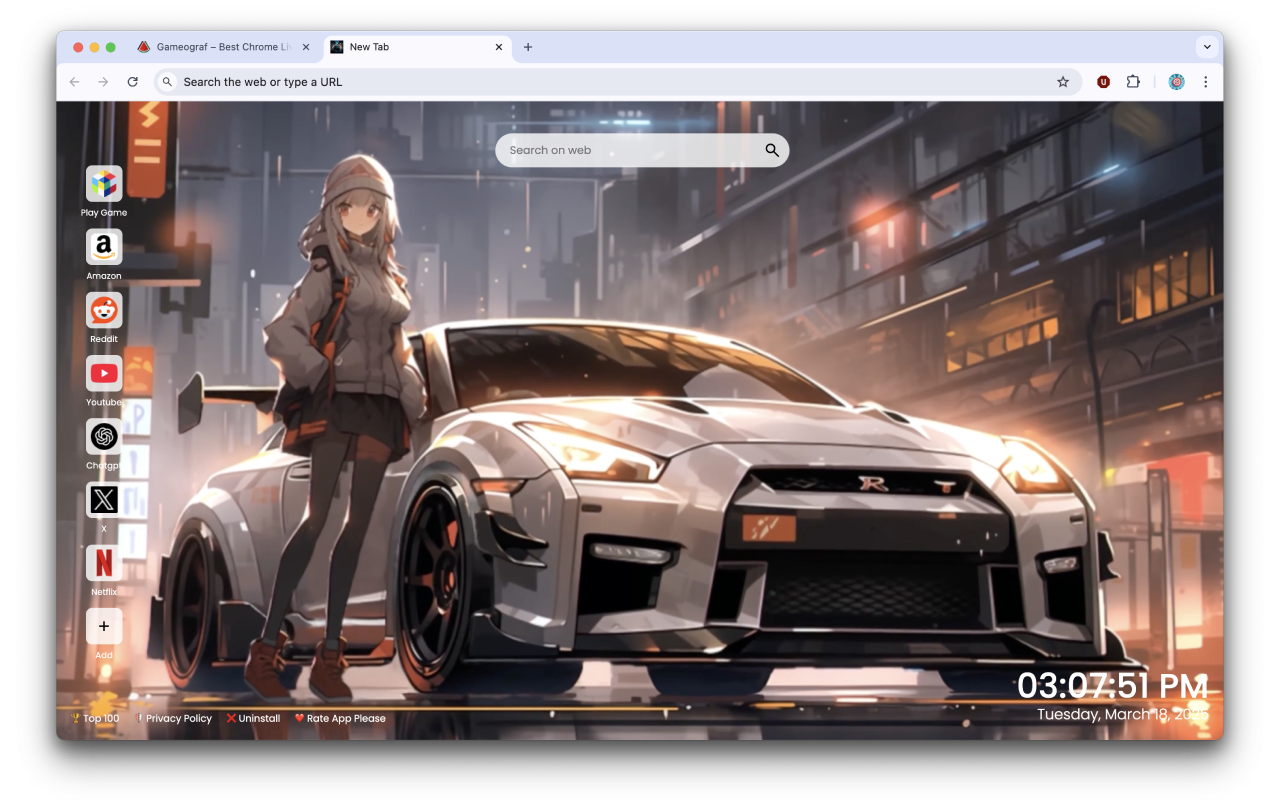The height and width of the screenshot is (800, 1280).
Task: Launch the Youtube shortcut
Action: (103, 373)
